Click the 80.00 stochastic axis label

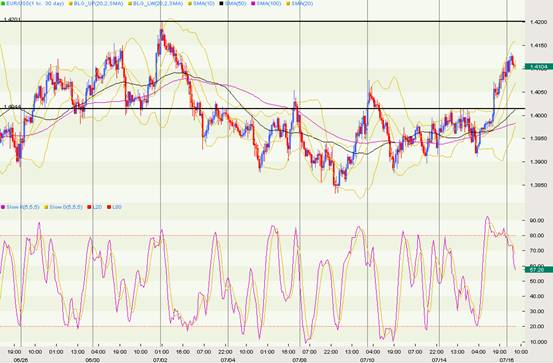click(537, 235)
